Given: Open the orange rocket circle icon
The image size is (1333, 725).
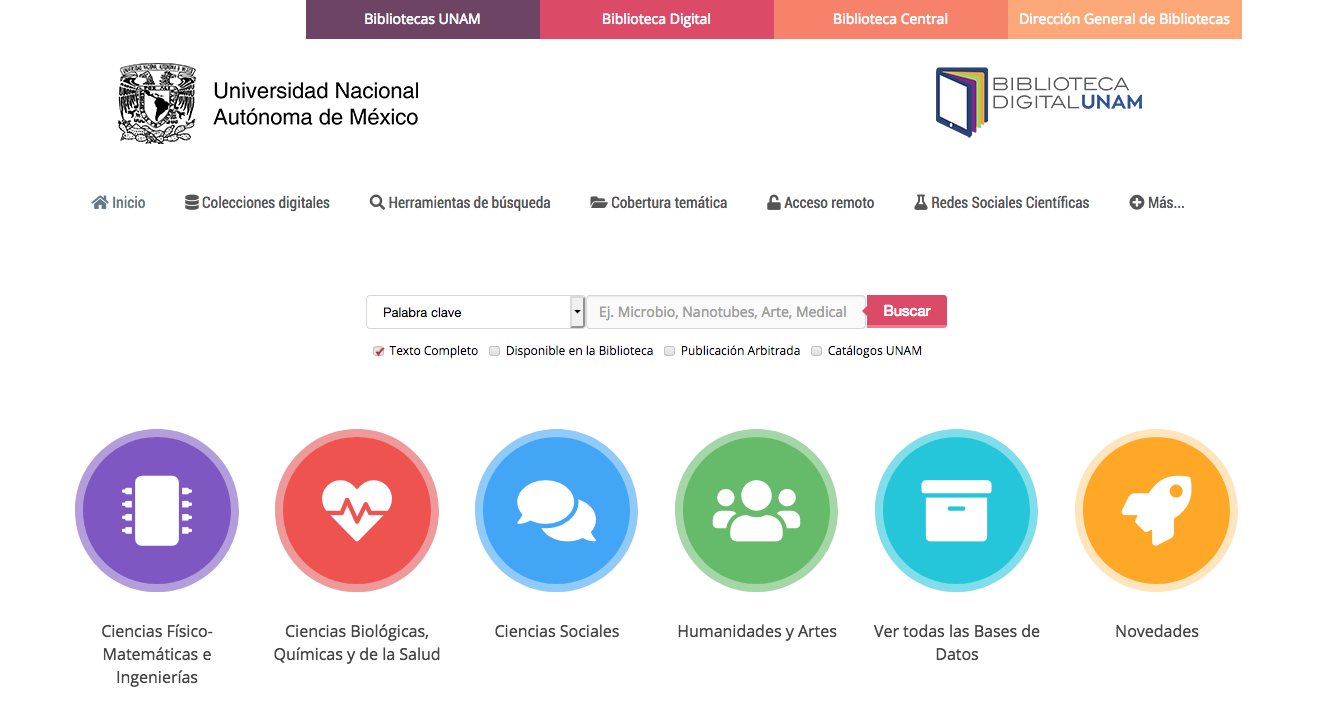Looking at the screenshot, I should (1157, 511).
